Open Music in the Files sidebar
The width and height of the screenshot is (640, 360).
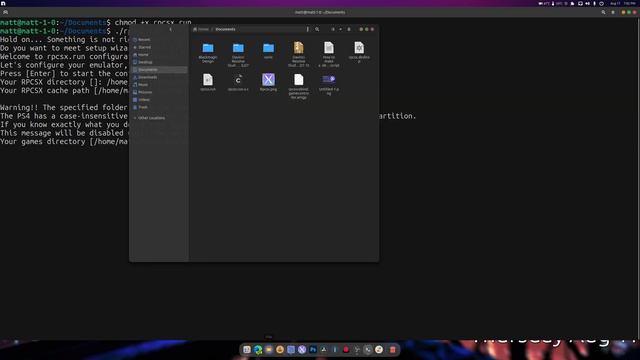tap(159, 84)
